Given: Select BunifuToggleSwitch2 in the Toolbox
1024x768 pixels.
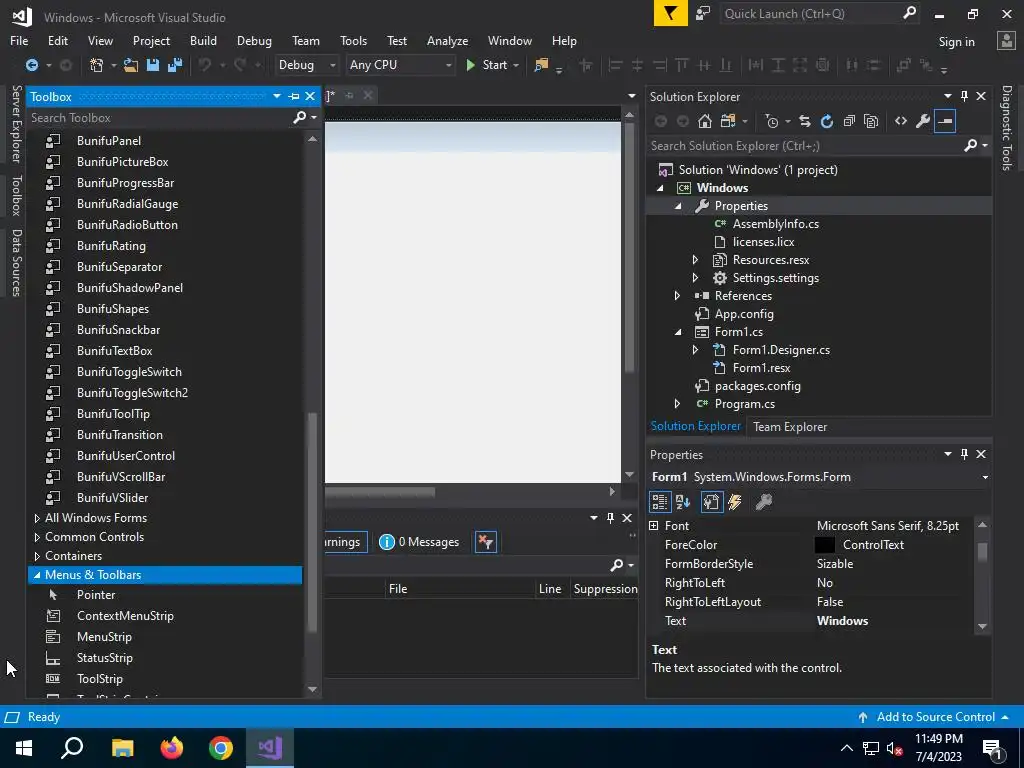Looking at the screenshot, I should point(132,392).
